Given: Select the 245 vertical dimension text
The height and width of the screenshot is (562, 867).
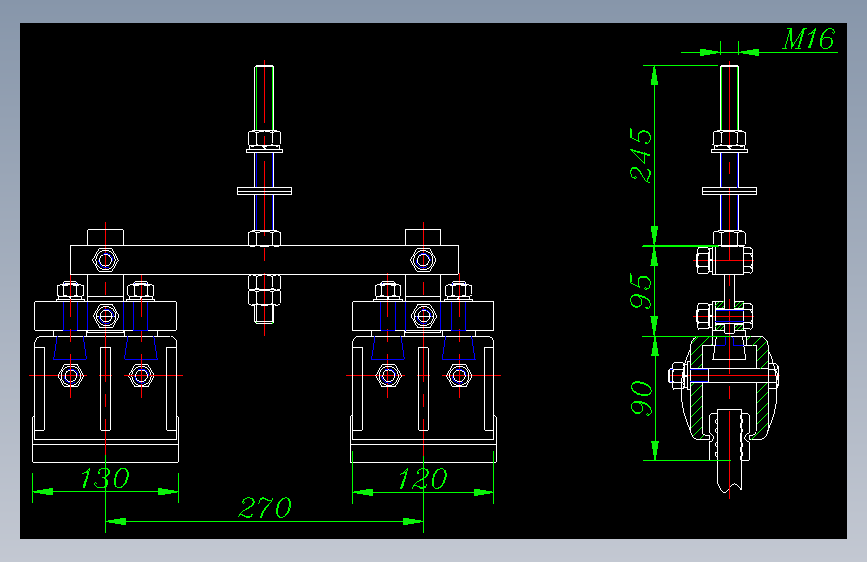Looking at the screenshot, I should pos(641,155).
